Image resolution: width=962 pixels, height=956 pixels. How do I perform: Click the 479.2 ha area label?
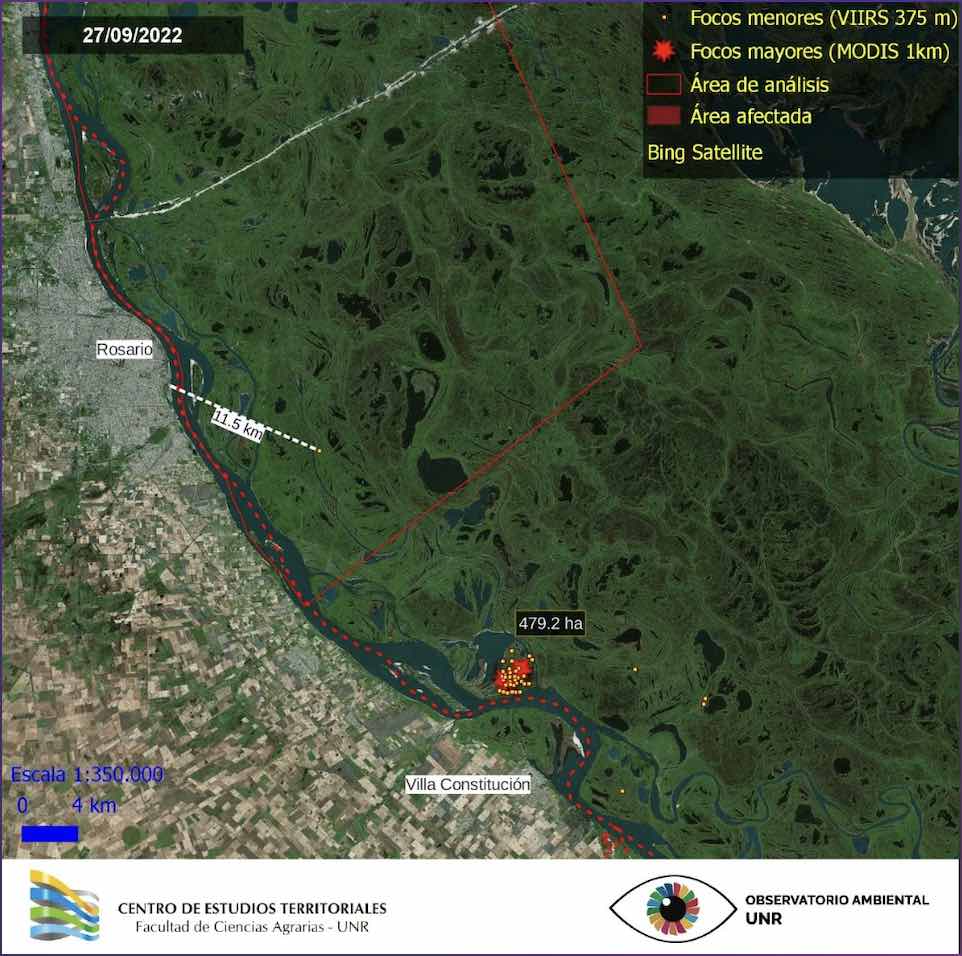(550, 623)
